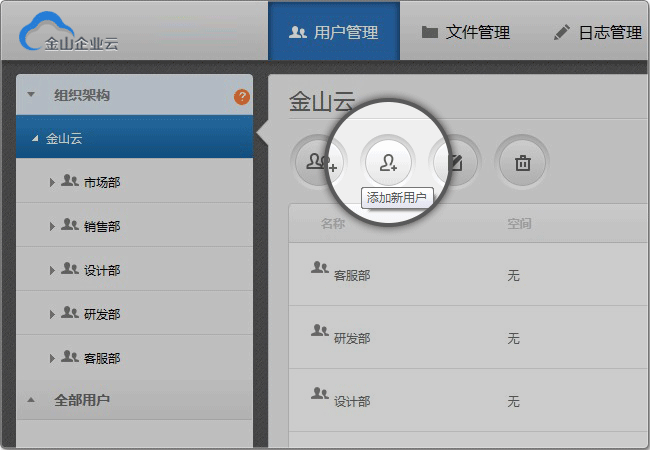Image resolution: width=650 pixels, height=450 pixels.
Task: Click the group icon beside sidebar 研发部
Action: coord(70,312)
